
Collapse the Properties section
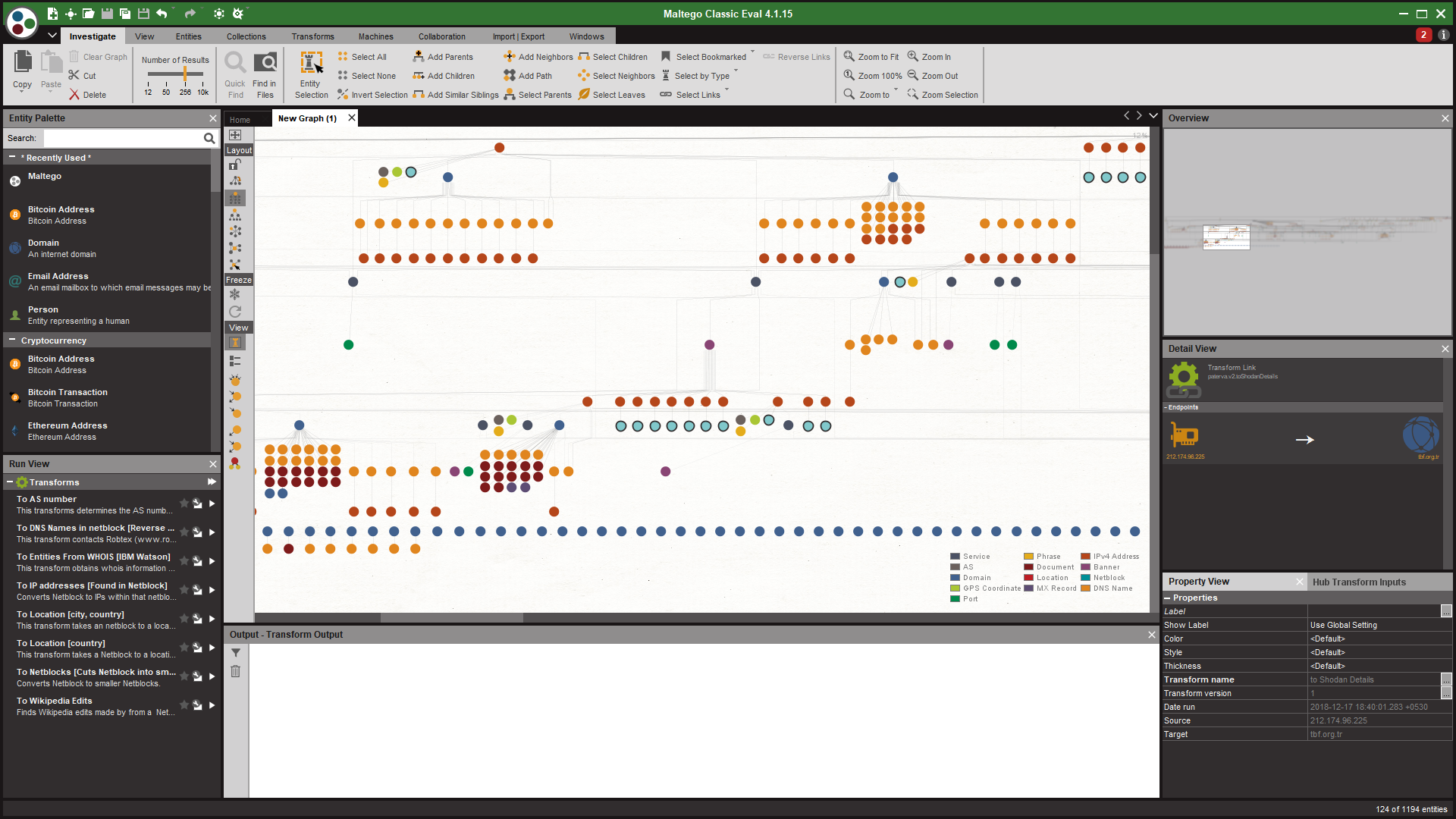pyautogui.click(x=1167, y=598)
